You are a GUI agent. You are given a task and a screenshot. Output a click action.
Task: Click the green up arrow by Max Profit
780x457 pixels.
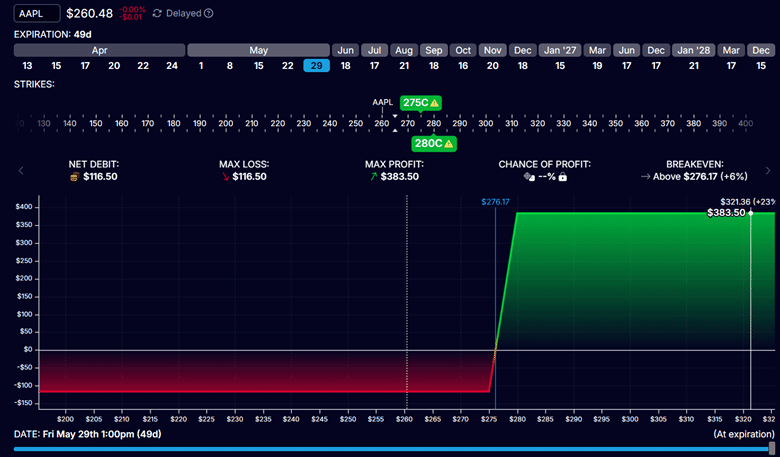(374, 177)
